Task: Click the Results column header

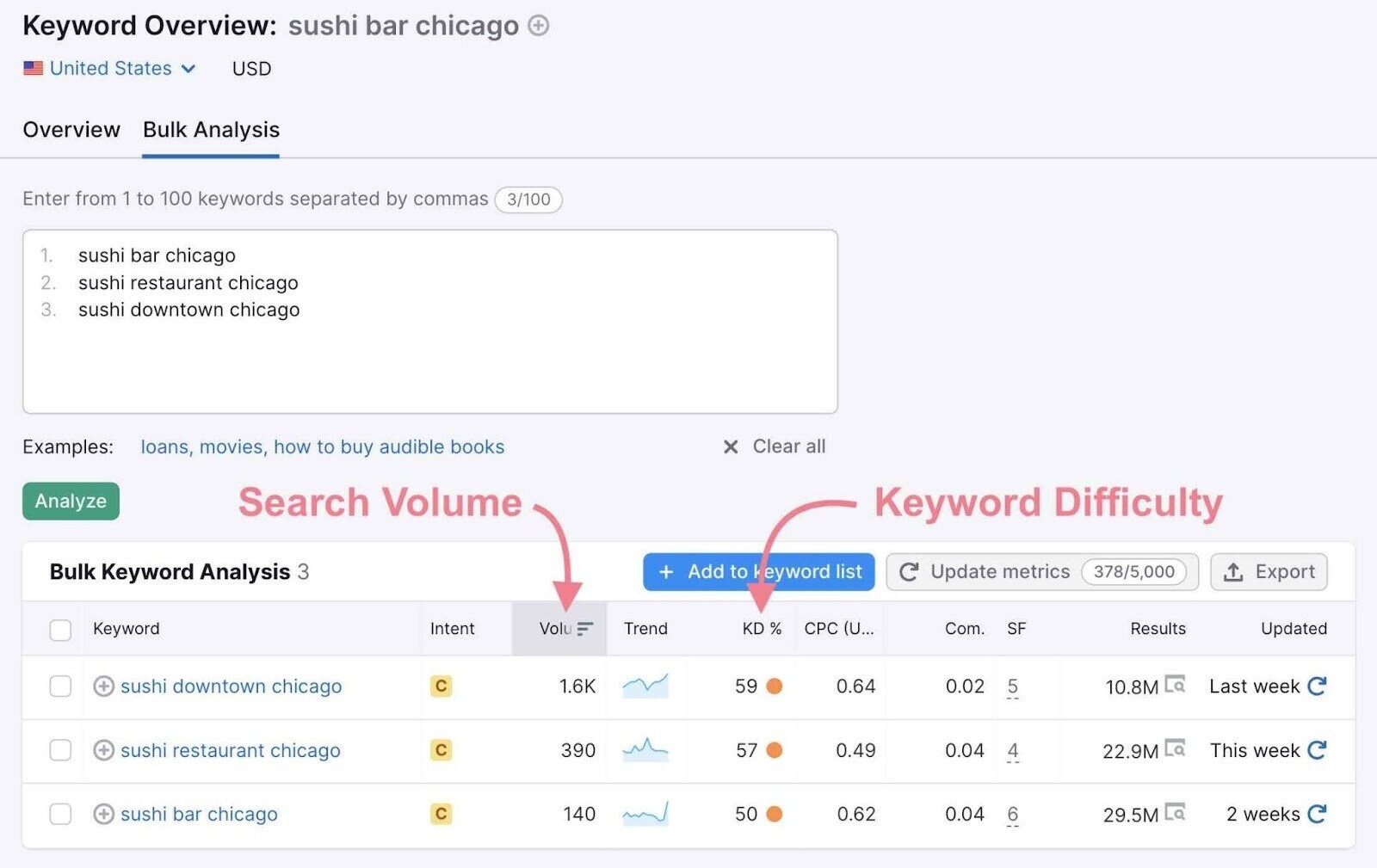Action: click(1158, 629)
